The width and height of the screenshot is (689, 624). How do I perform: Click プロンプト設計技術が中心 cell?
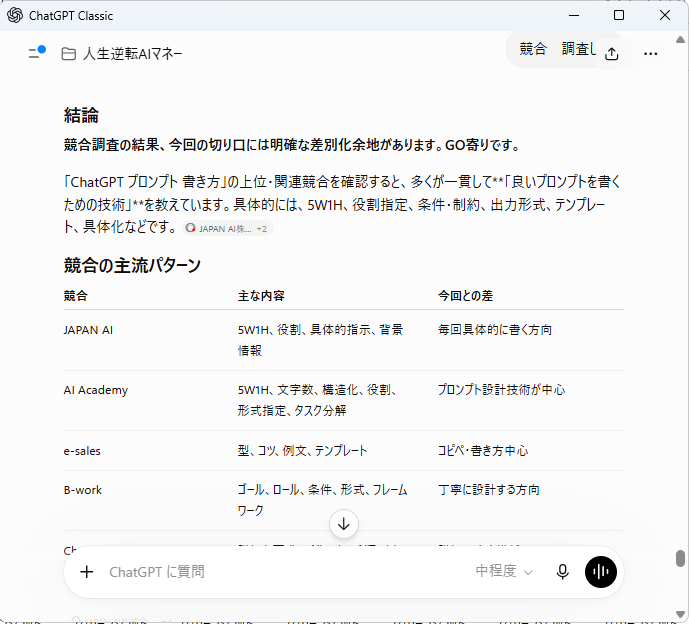501,390
